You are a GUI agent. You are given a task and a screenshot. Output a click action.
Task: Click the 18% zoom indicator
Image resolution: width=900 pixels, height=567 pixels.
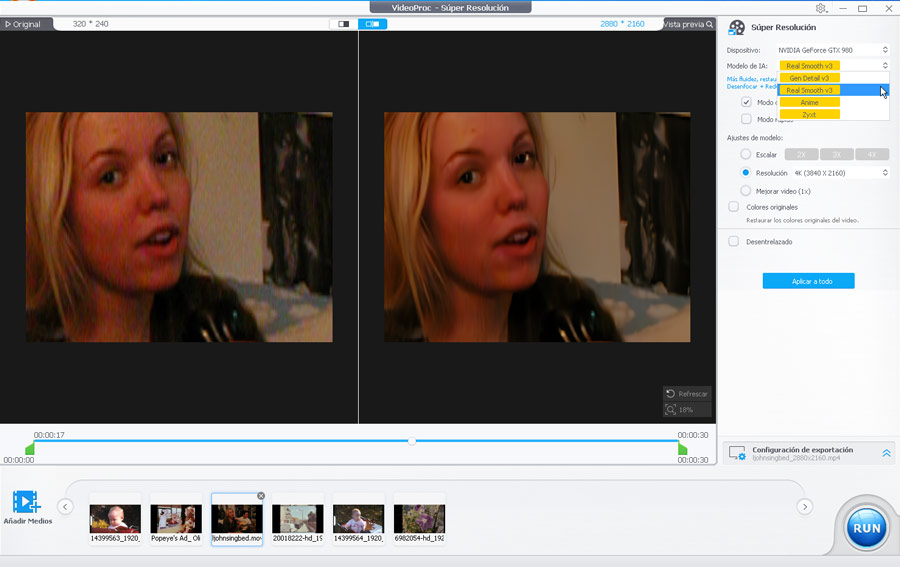tap(687, 410)
